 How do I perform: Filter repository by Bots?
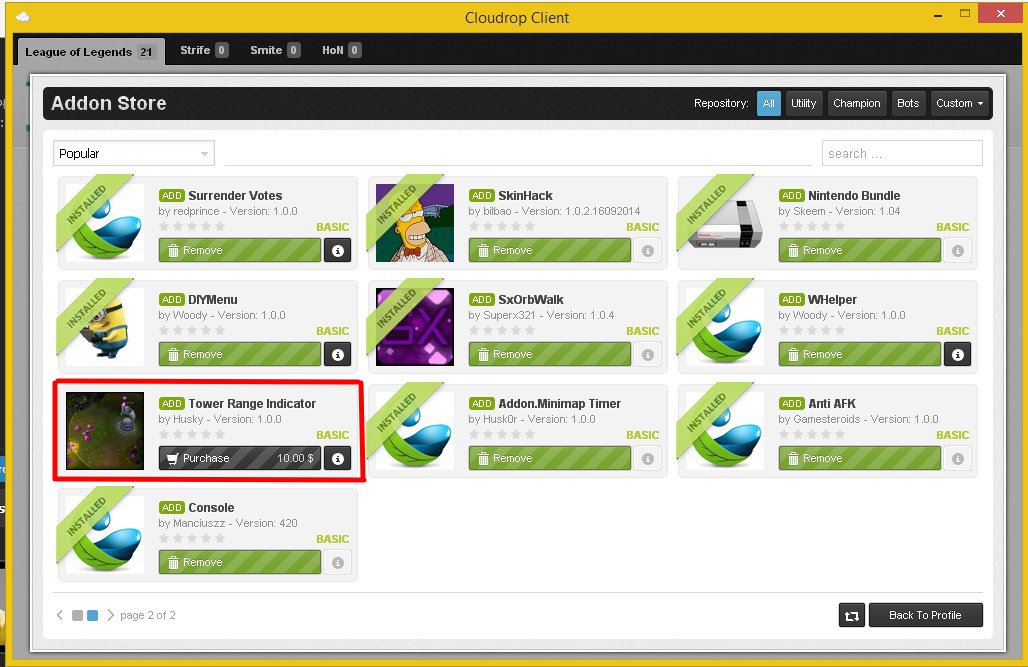[908, 104]
